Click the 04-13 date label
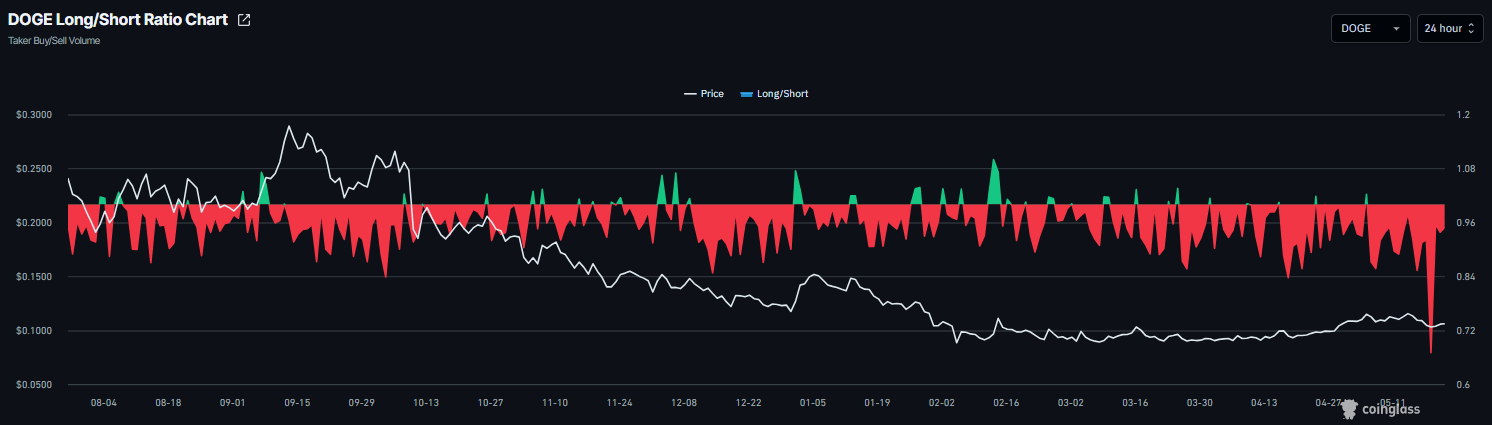This screenshot has height=425, width=1492. [1264, 403]
